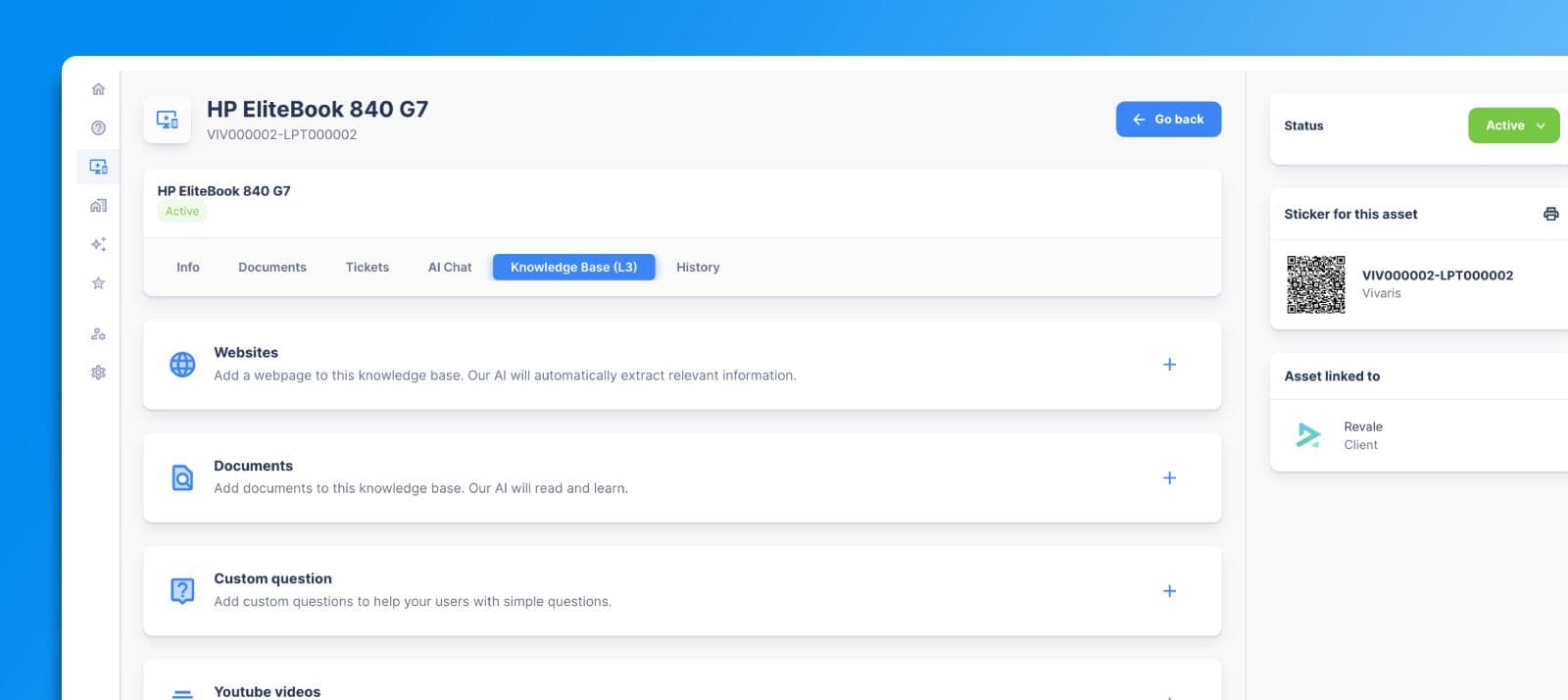
Task: Print the asset sticker
Action: [1550, 214]
